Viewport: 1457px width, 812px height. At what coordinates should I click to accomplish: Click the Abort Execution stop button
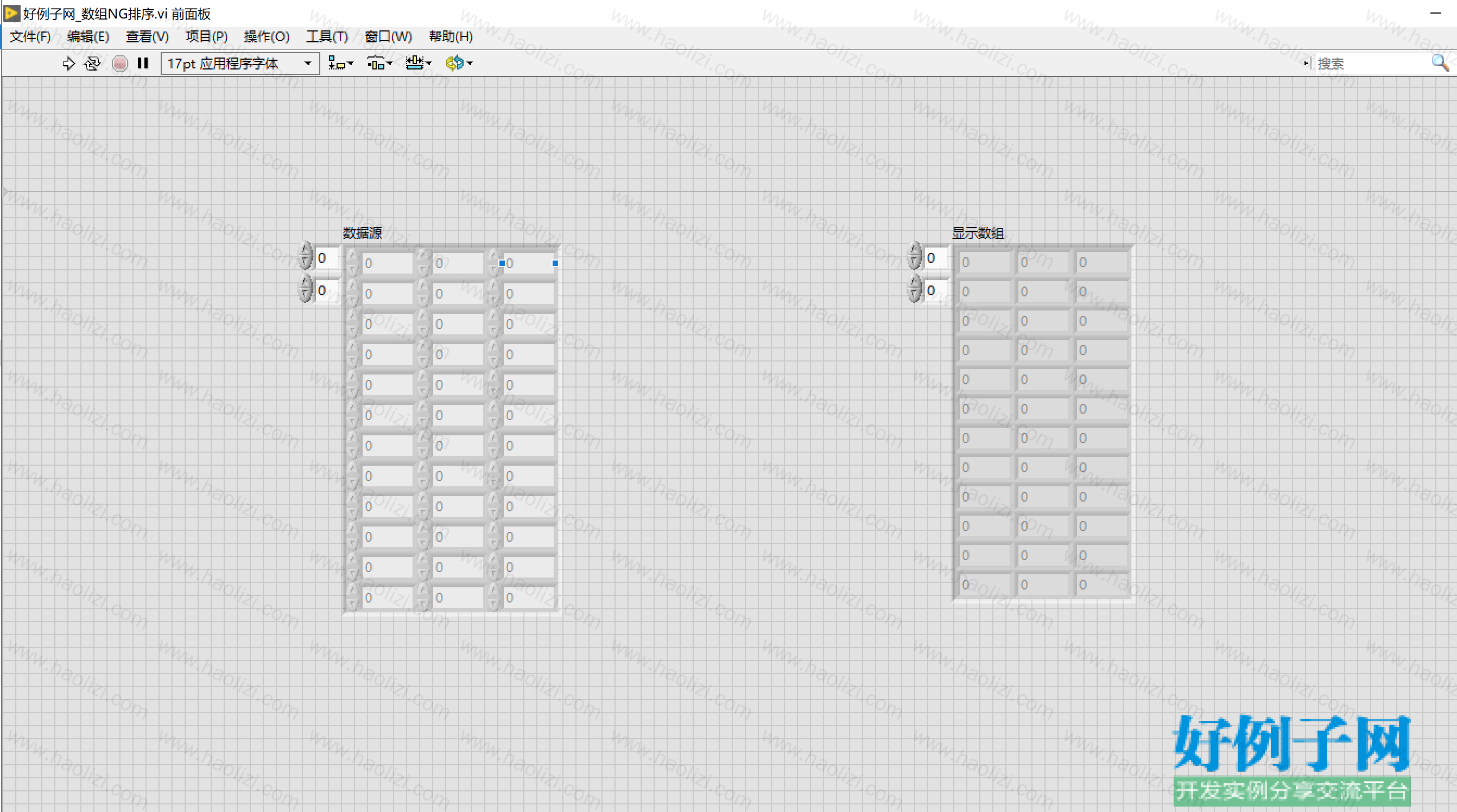(119, 64)
